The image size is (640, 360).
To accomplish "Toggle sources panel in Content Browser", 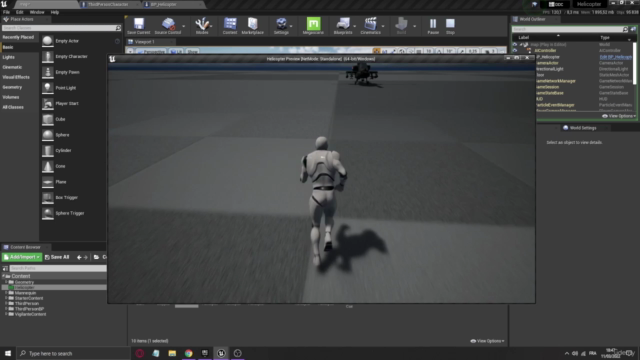I will 5,268.
